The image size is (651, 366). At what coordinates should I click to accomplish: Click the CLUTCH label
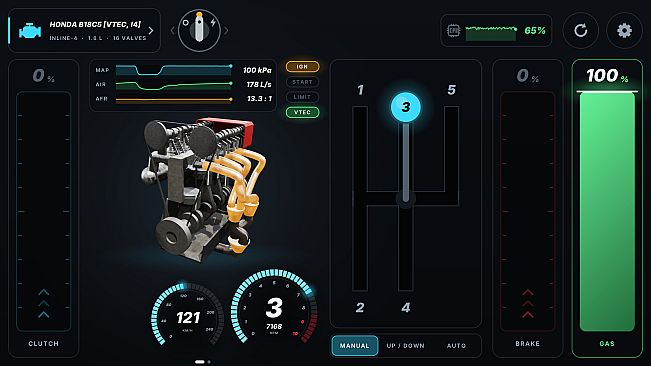(44, 344)
